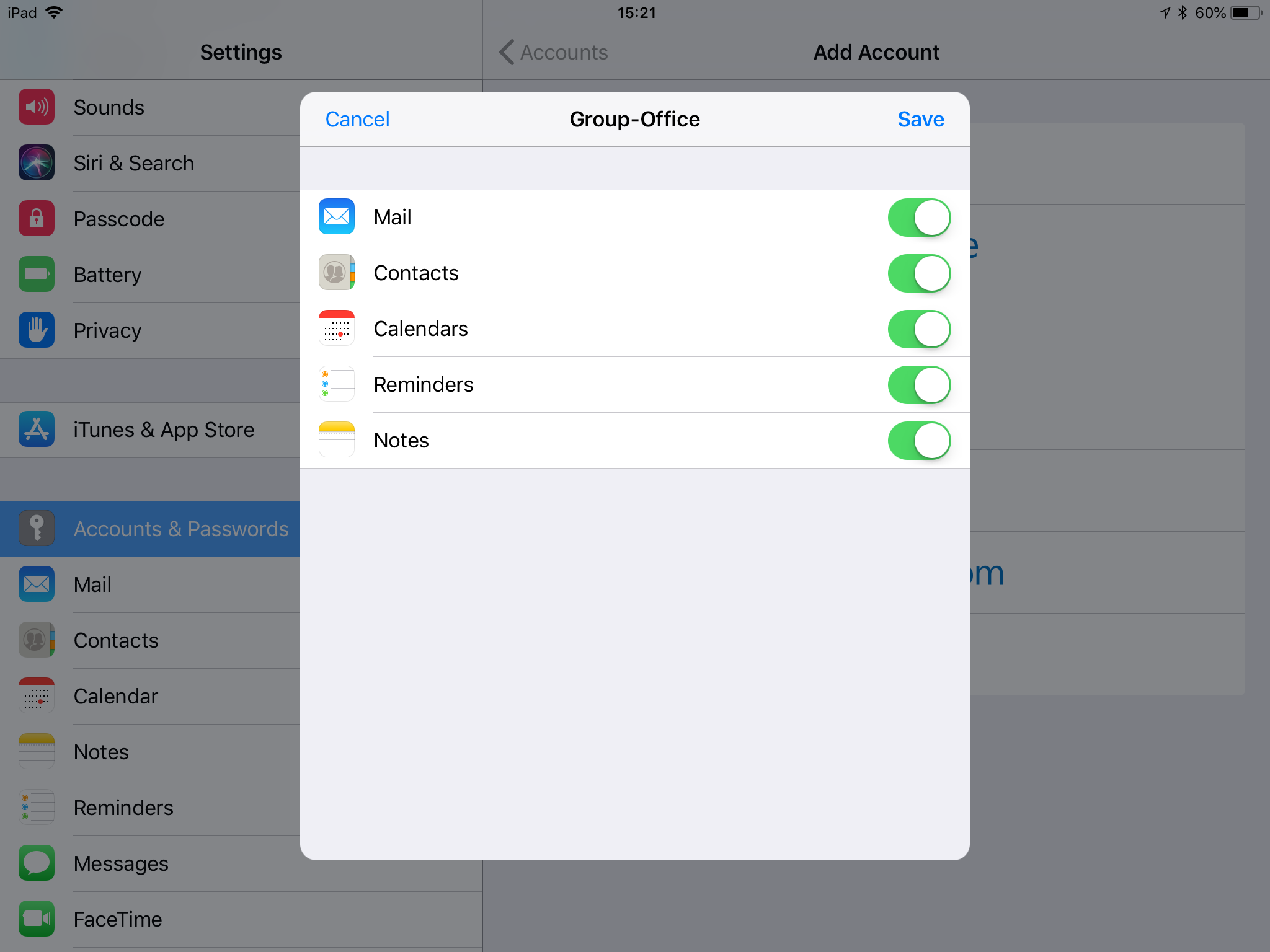Viewport: 1270px width, 952px height.
Task: Tap the Mail icon in Group-Office dialog
Action: 337,217
